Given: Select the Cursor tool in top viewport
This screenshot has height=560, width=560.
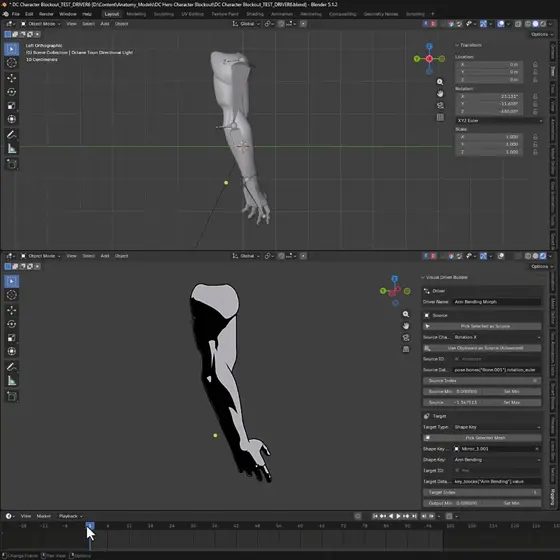Looking at the screenshot, I should point(11,63).
